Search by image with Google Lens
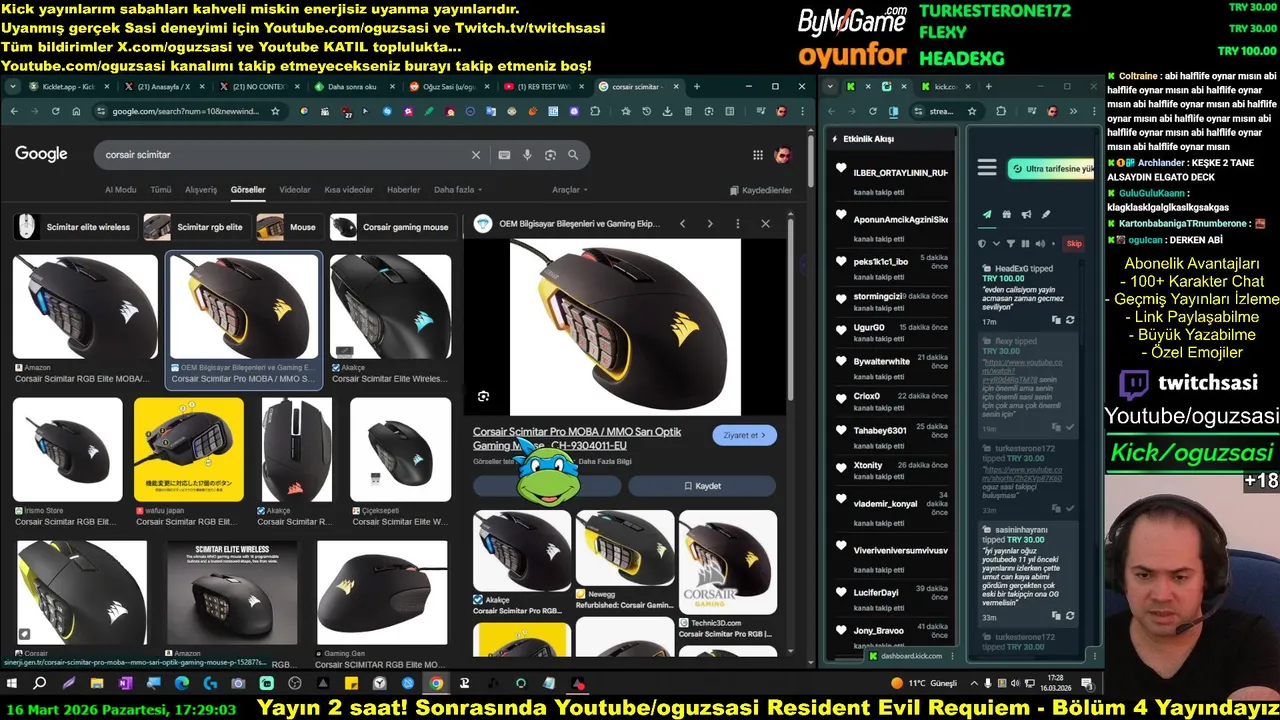This screenshot has width=1280, height=720. [550, 155]
